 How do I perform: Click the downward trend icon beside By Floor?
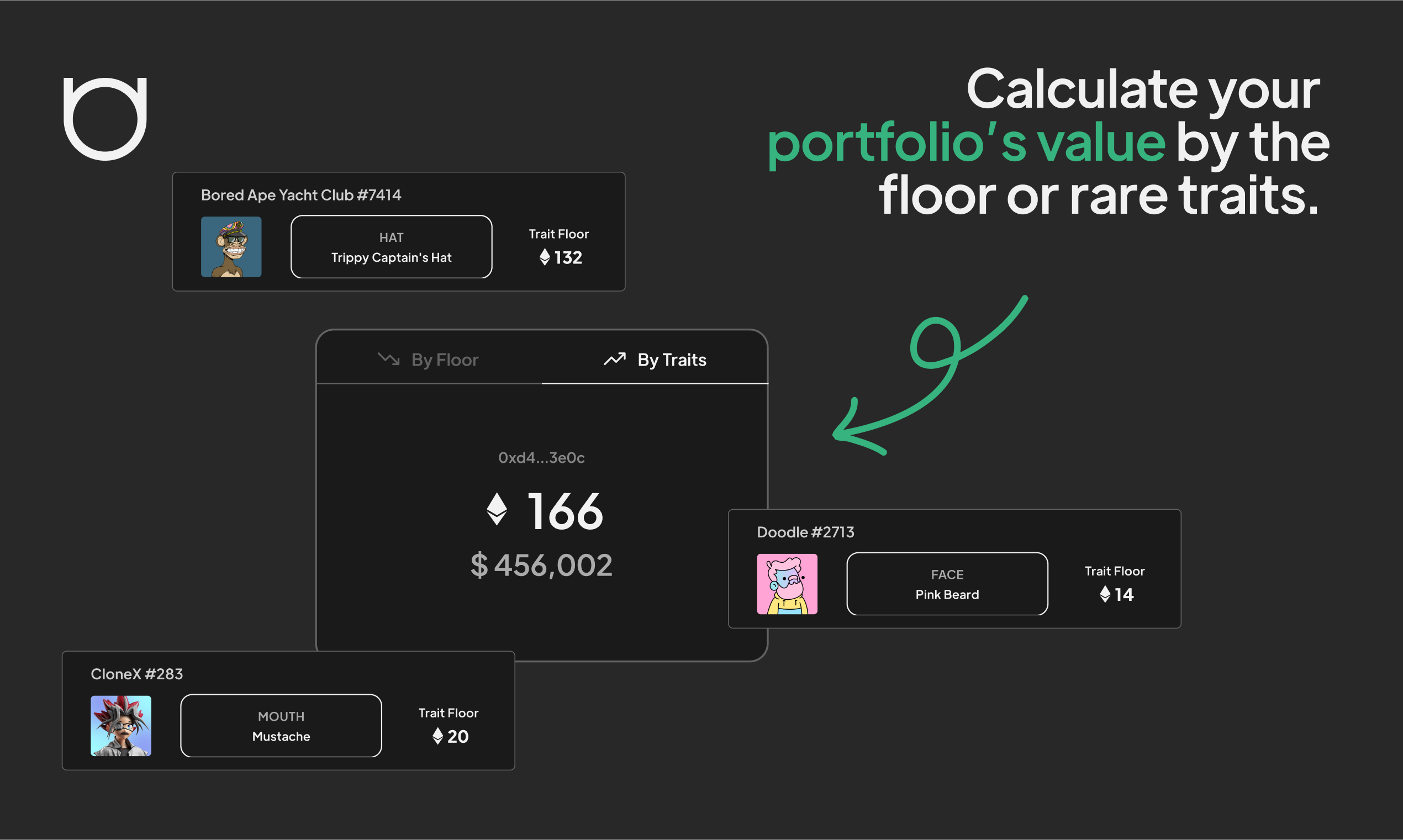(388, 359)
